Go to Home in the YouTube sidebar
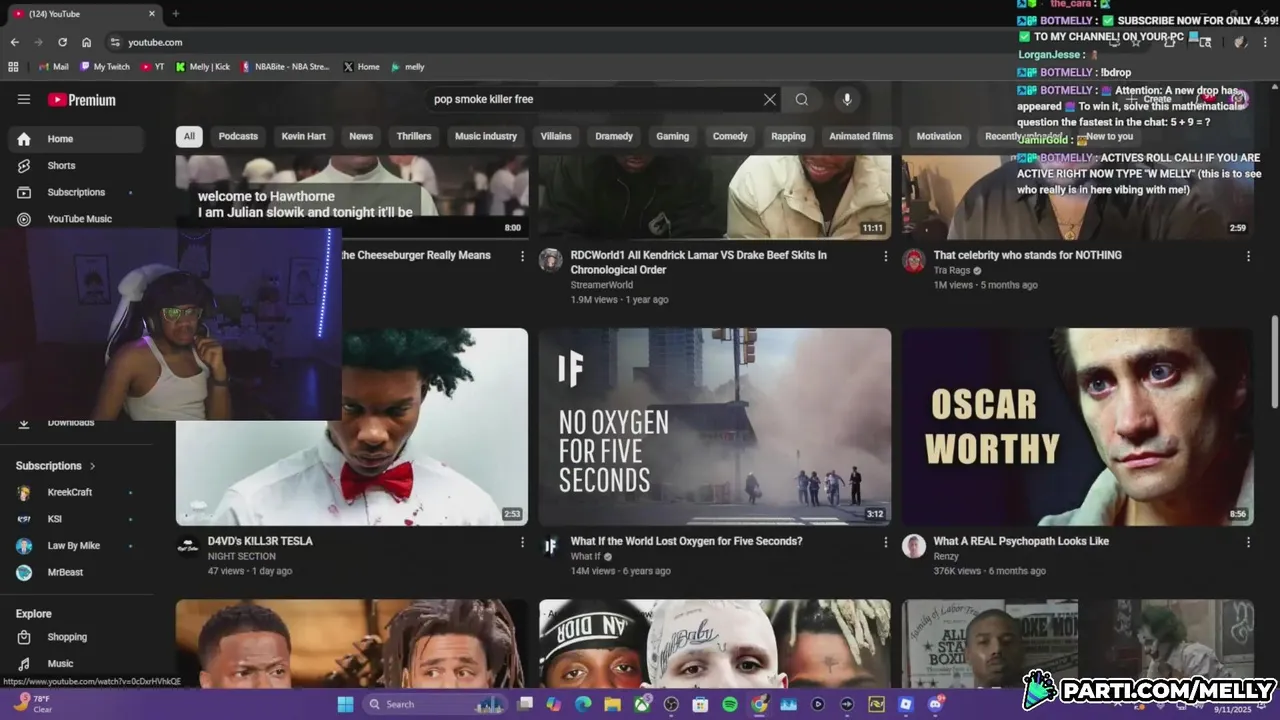Screen dimensions: 1280x720 (x=76, y=139)
